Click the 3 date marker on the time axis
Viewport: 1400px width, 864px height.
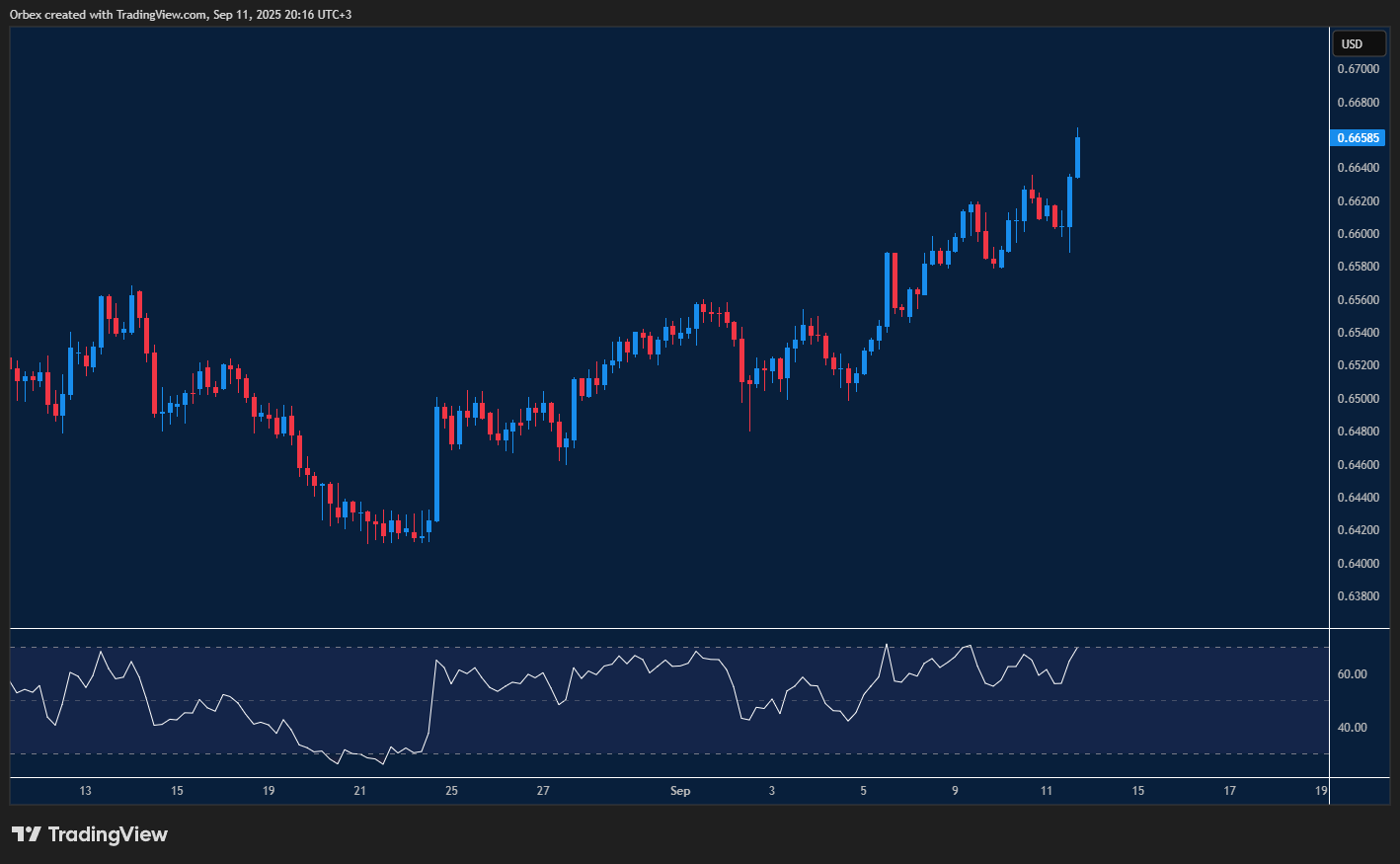coord(771,791)
